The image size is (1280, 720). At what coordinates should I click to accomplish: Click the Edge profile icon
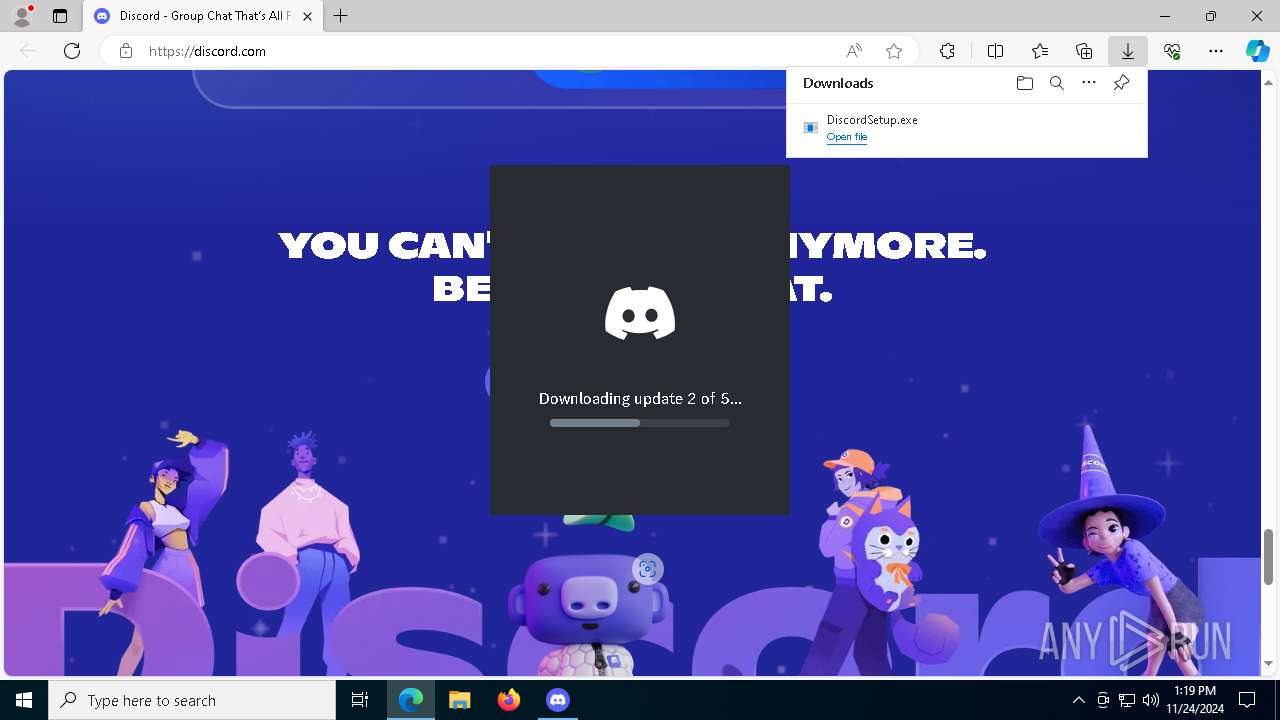[22, 16]
